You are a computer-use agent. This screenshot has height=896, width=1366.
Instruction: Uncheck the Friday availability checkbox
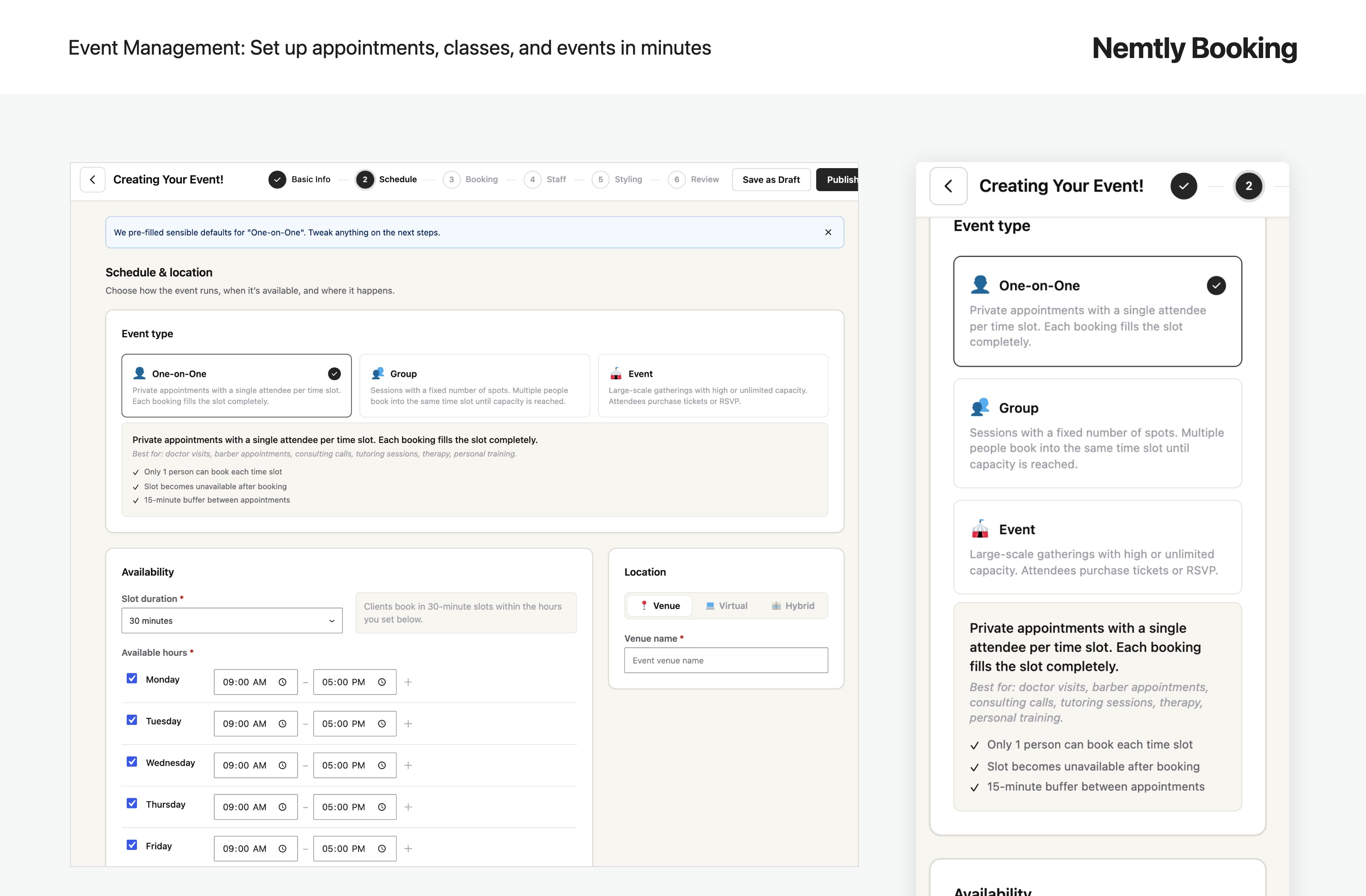tap(132, 845)
